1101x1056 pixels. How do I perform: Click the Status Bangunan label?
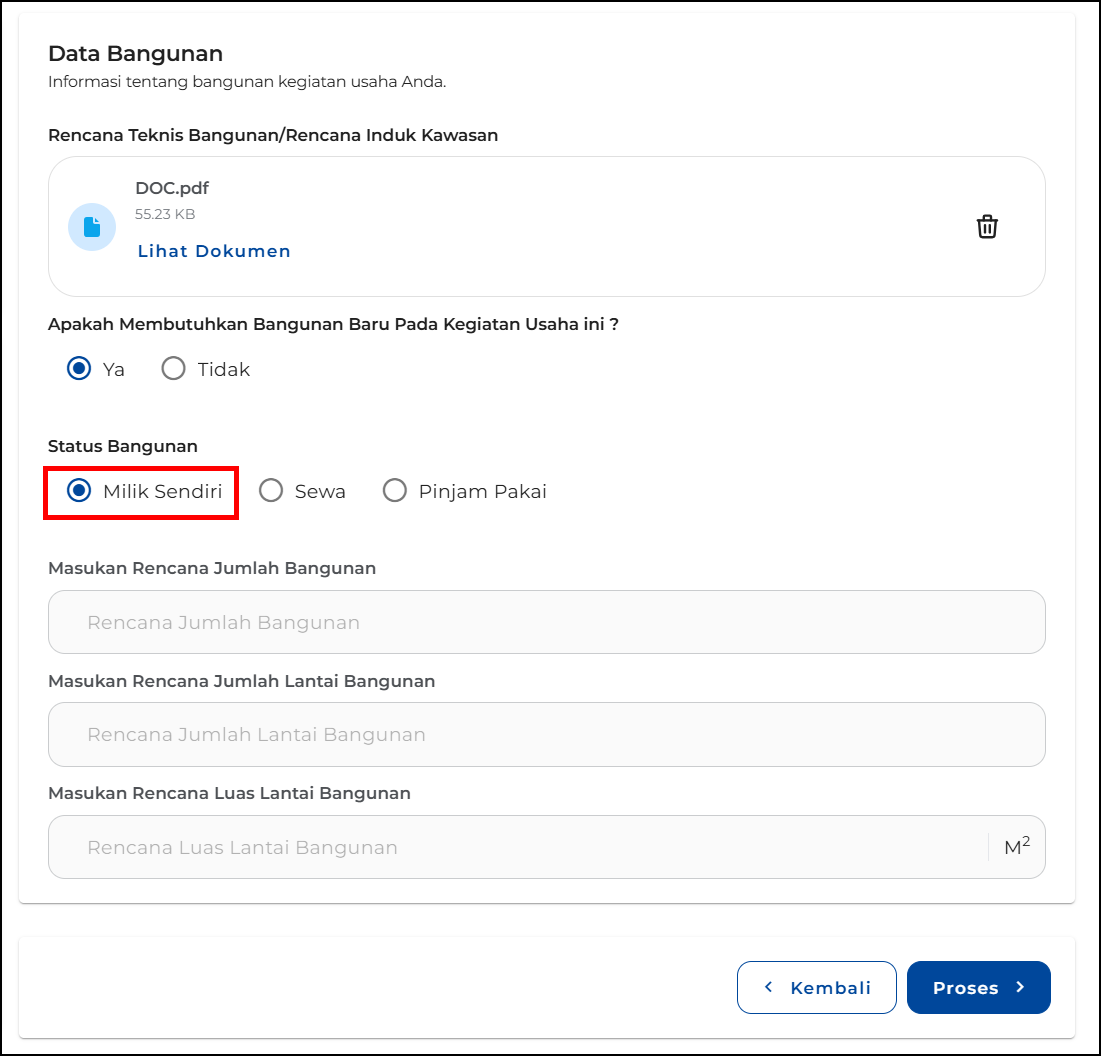123,446
